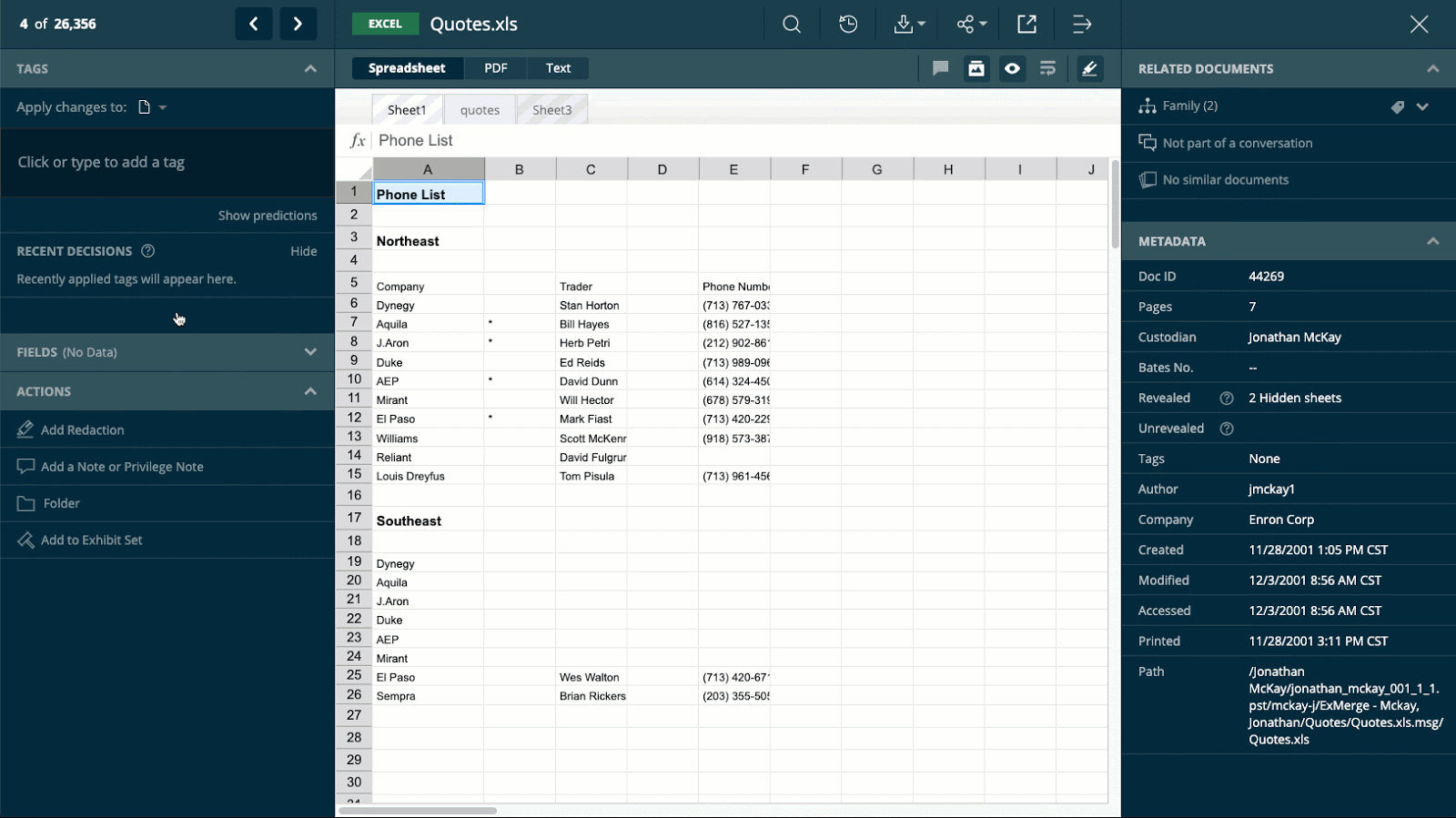This screenshot has height=818, width=1456.
Task: Click the 2 Hidden sheets value
Action: coord(1295,399)
